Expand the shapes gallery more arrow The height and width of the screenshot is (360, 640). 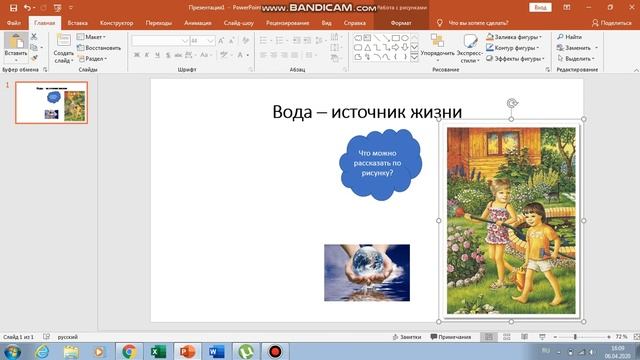click(x=415, y=57)
